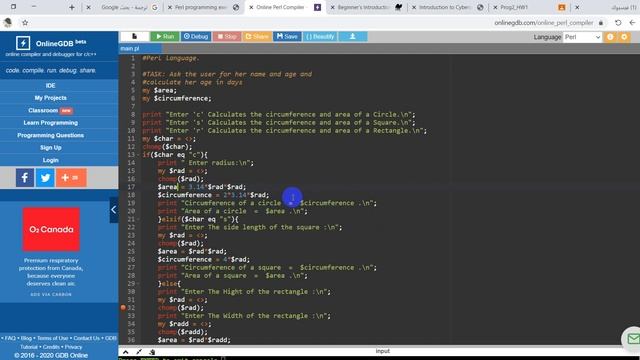The image size is (640, 360).
Task: Click the site lock icon in the address bar
Action: [601, 23]
